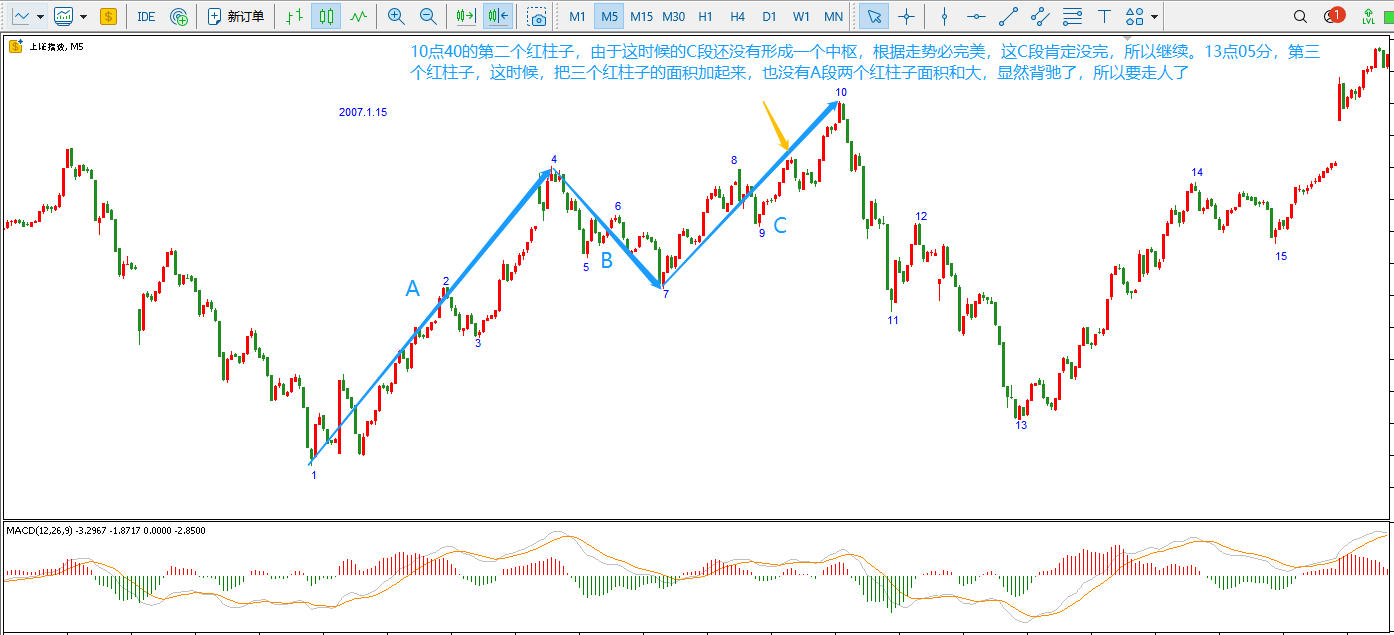Viewport: 1394px width, 635px height.
Task: Zoom out of the chart
Action: [x=428, y=16]
